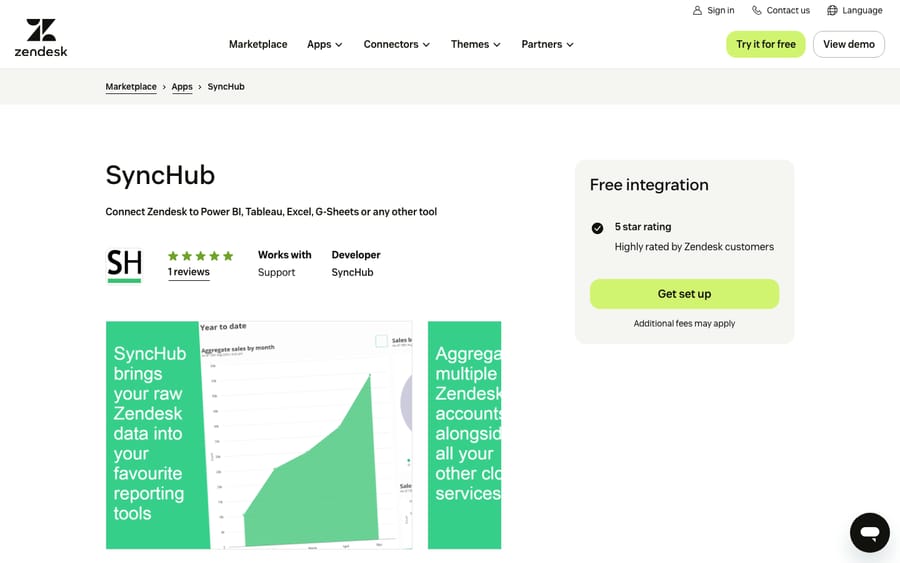Expand the Connectors dropdown menu
The height and width of the screenshot is (563, 900).
coord(397,44)
